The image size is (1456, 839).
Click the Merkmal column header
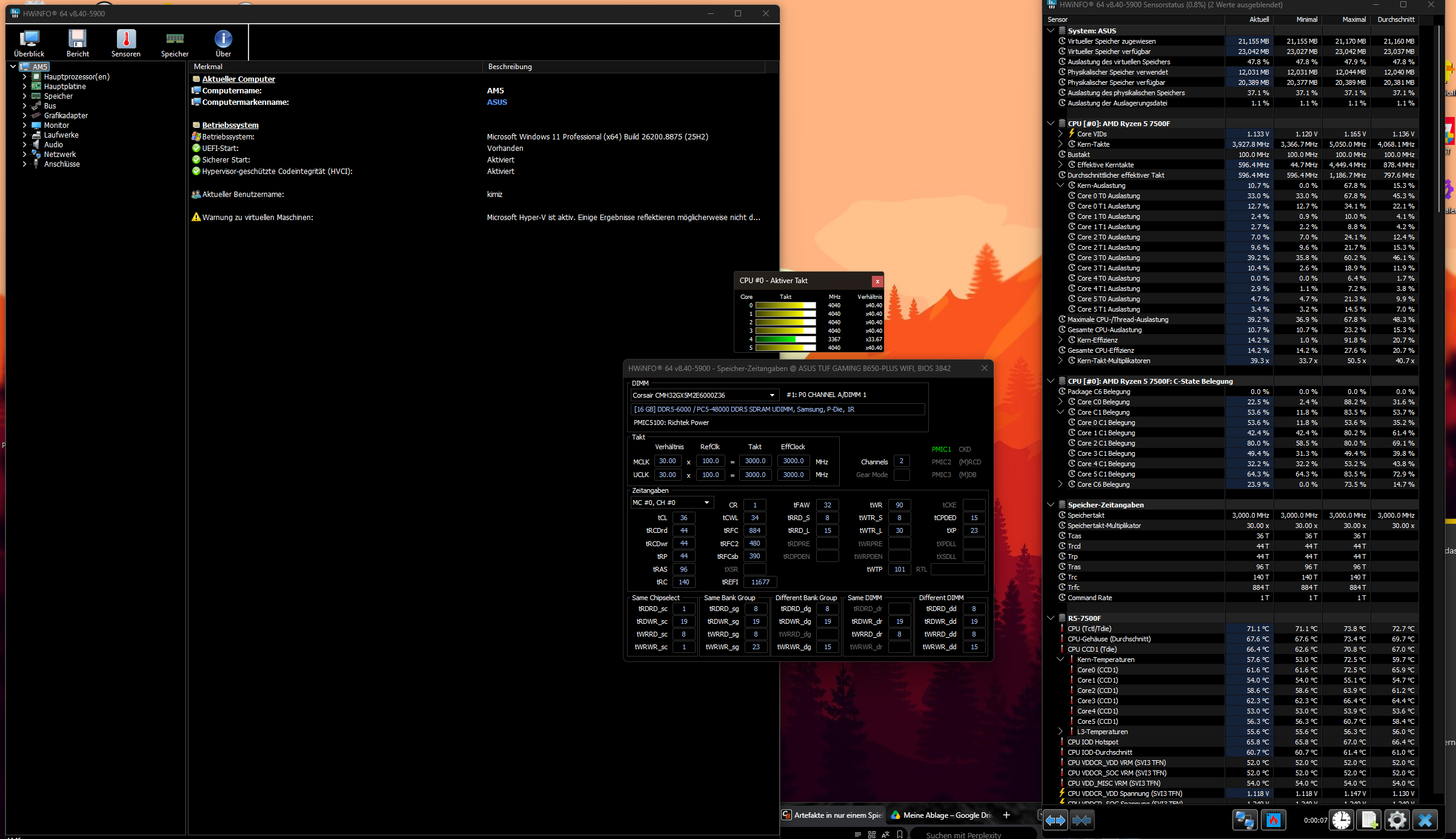coord(336,67)
